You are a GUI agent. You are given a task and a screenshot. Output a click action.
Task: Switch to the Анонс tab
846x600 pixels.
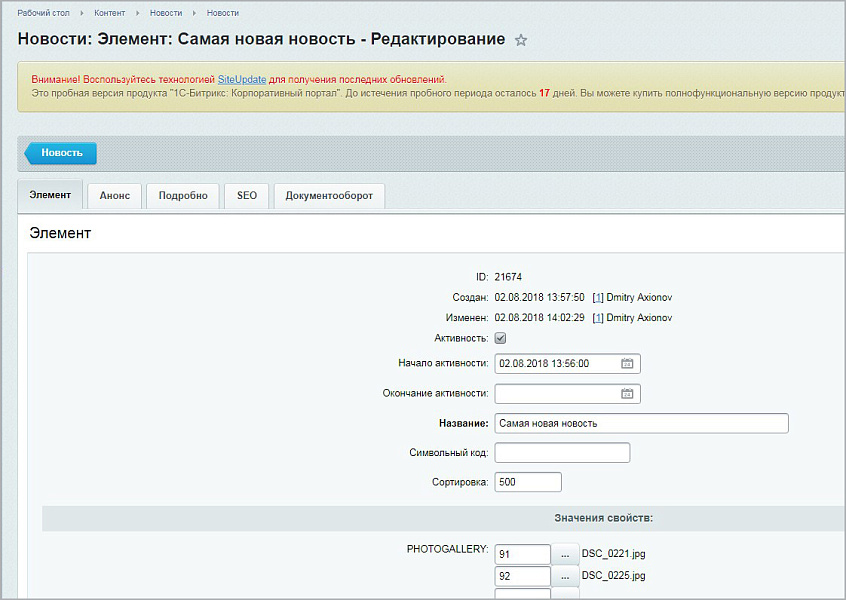point(114,195)
